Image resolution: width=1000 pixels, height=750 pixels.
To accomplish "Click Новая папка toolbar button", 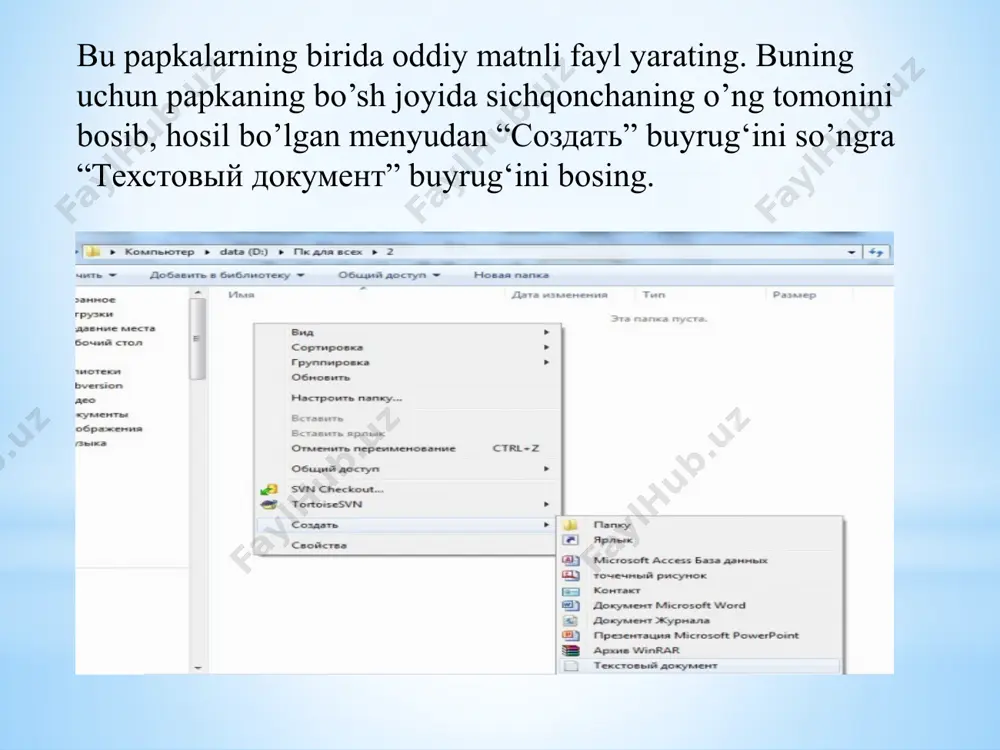I will point(511,275).
